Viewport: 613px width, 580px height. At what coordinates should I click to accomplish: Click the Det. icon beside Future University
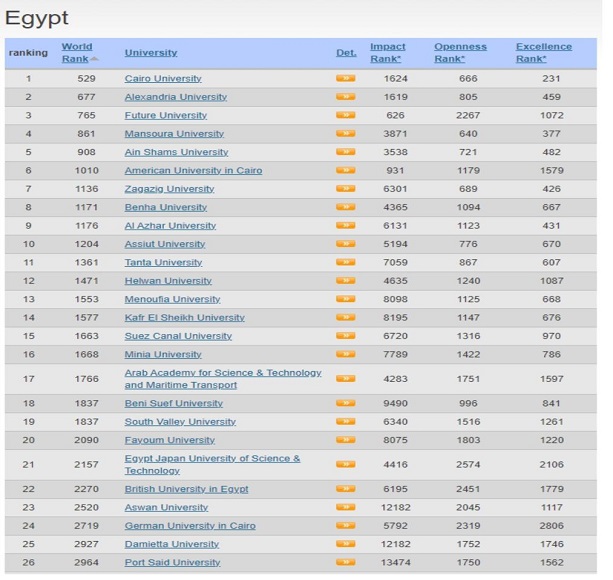click(345, 115)
